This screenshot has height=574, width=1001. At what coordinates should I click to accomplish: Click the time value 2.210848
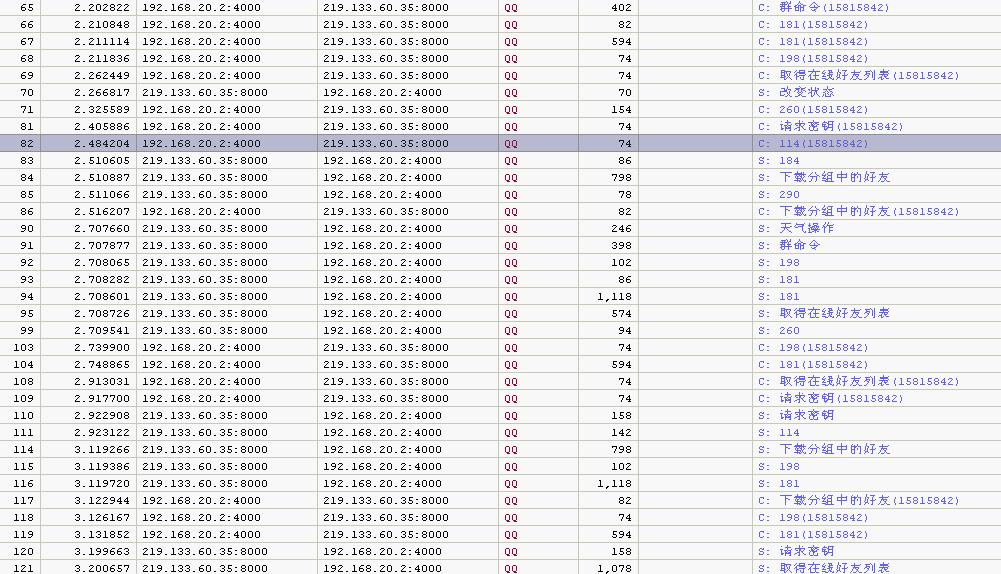(x=102, y=24)
